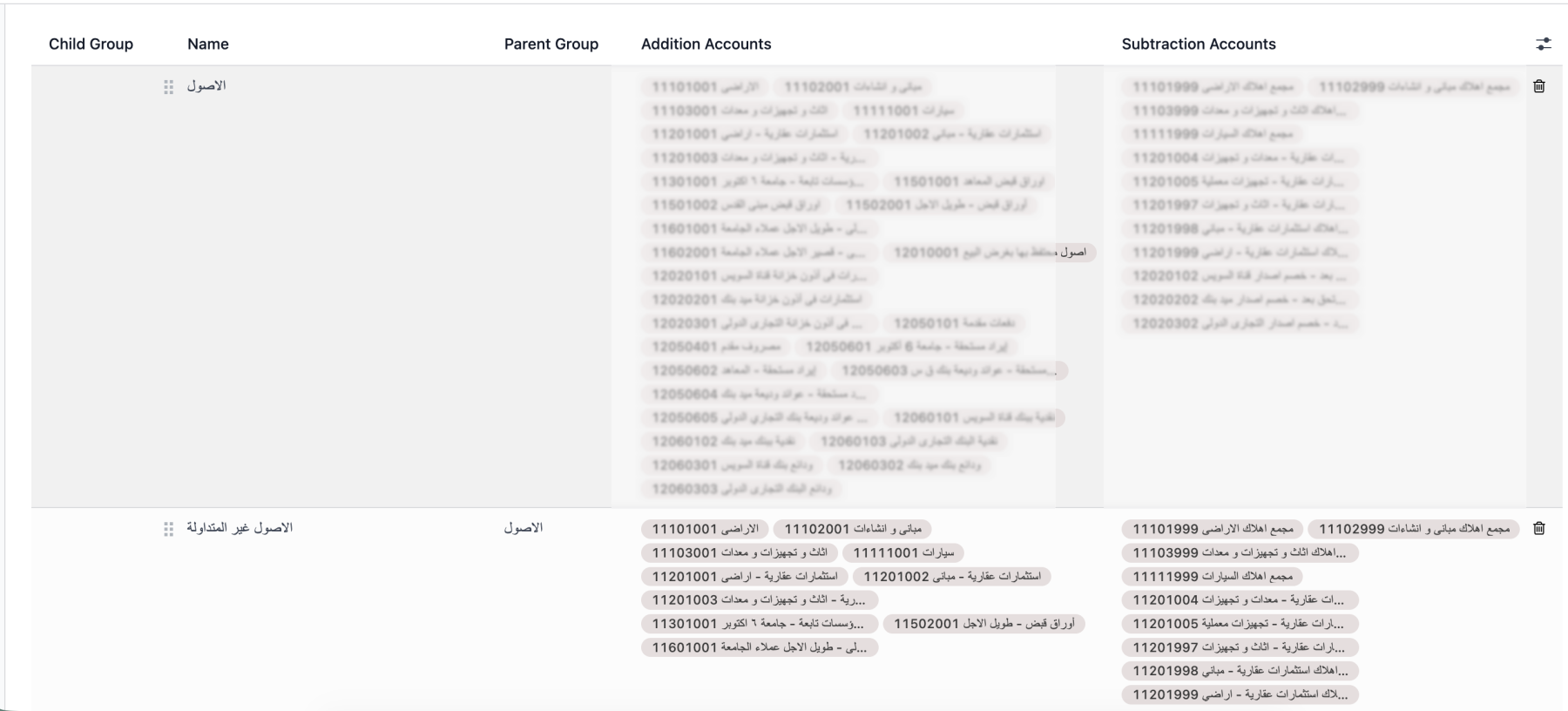This screenshot has width=1568, height=711.
Task: Select tag 12020201 in the الاصول row
Action: [x=756, y=300]
